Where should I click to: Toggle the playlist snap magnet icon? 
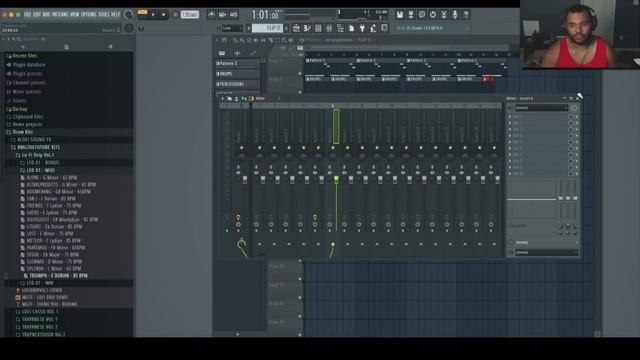click(x=224, y=40)
